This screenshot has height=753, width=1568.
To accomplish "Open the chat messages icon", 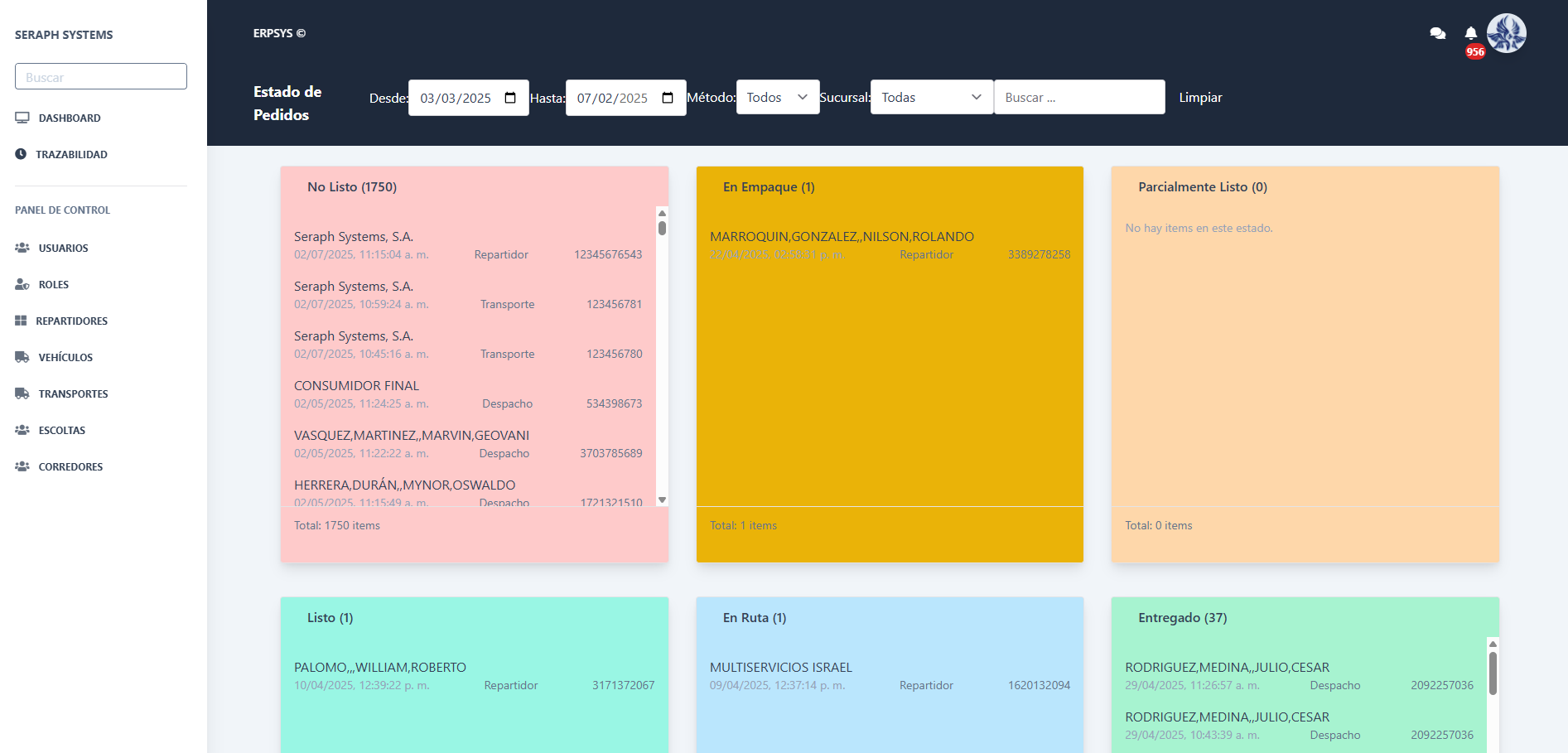I will pyautogui.click(x=1437, y=34).
